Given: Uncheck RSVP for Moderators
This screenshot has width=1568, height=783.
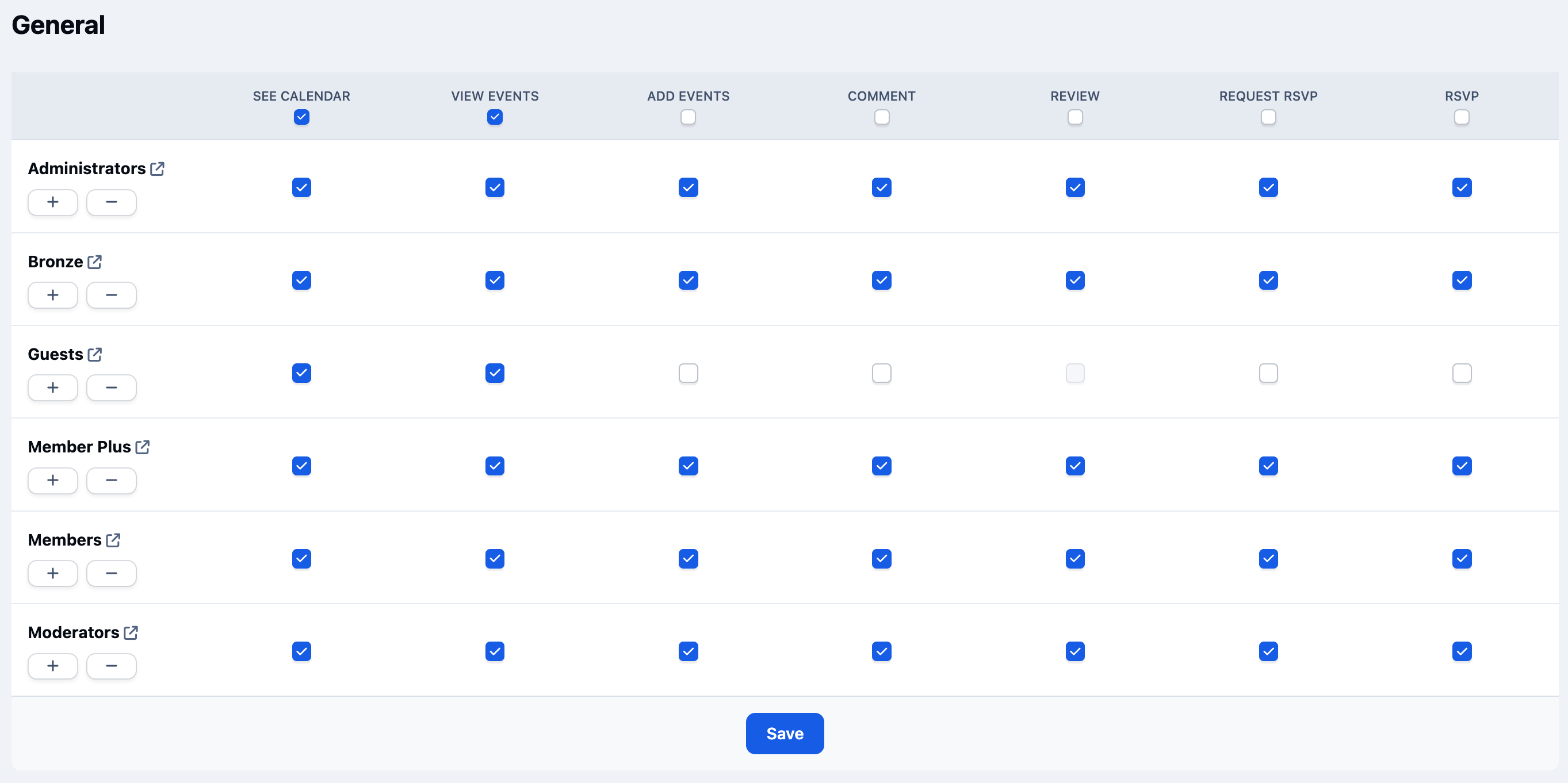Looking at the screenshot, I should coord(1462,651).
